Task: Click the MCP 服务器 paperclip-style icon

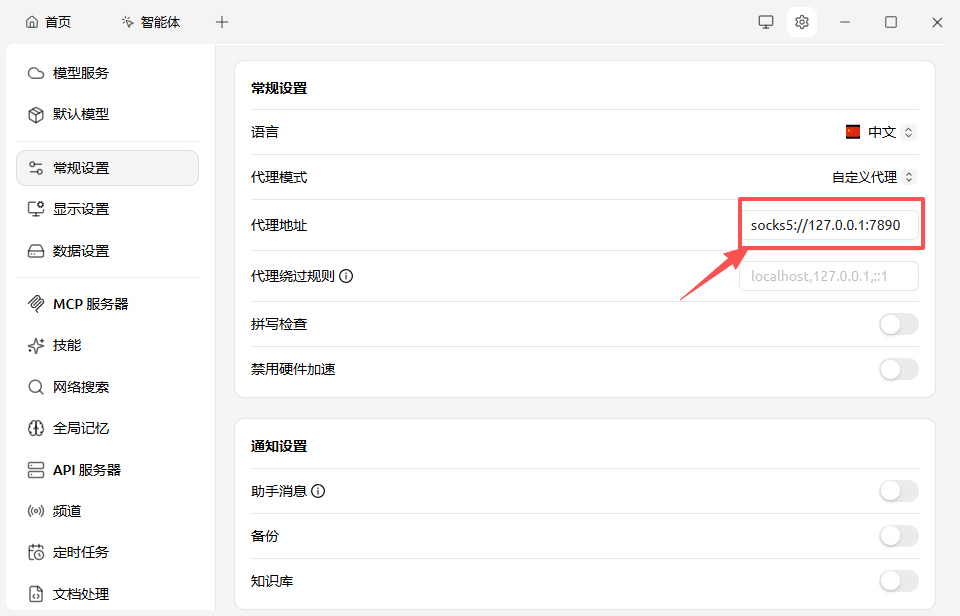Action: click(x=36, y=304)
